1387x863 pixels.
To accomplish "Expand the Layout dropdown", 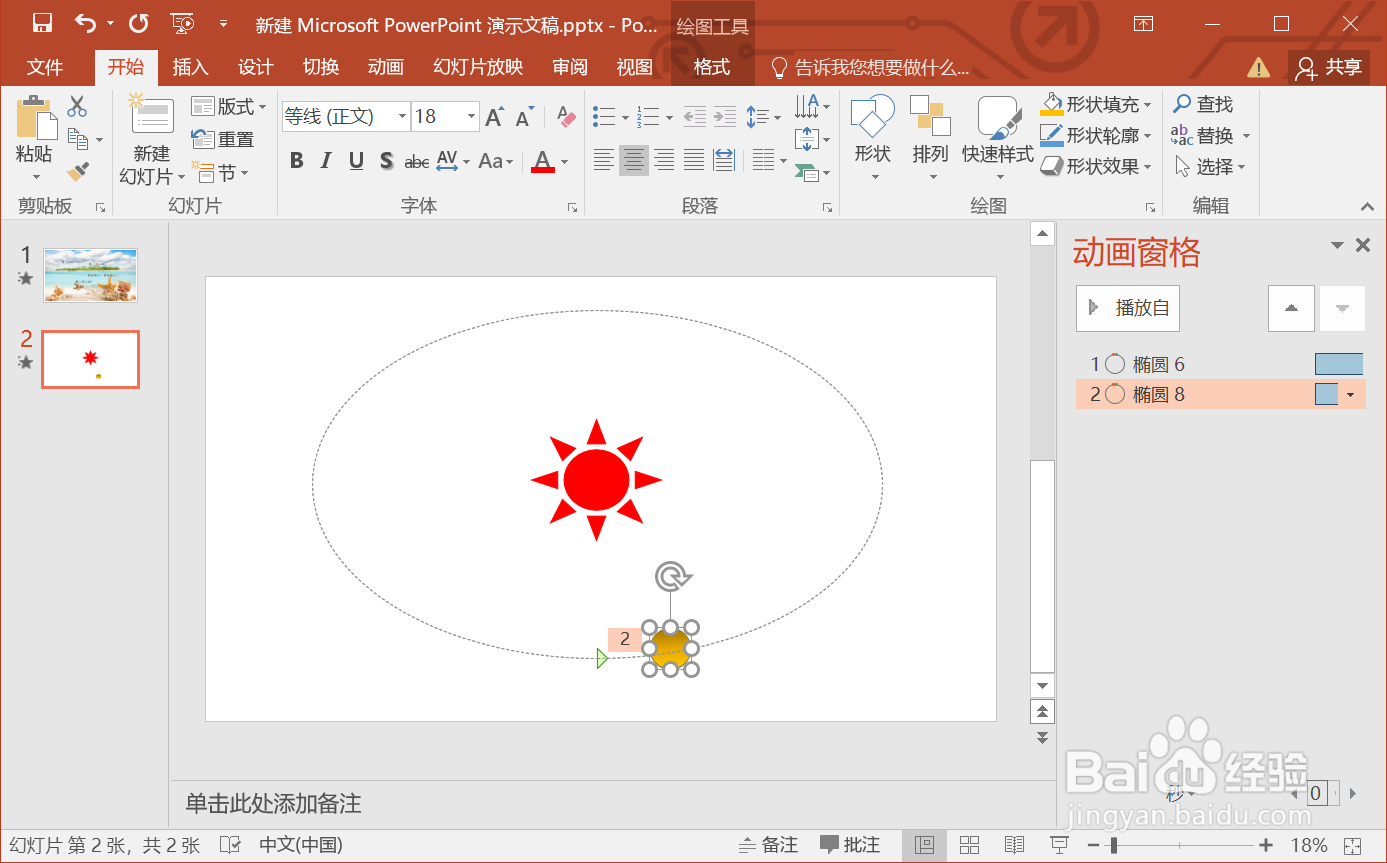I will pyautogui.click(x=229, y=106).
